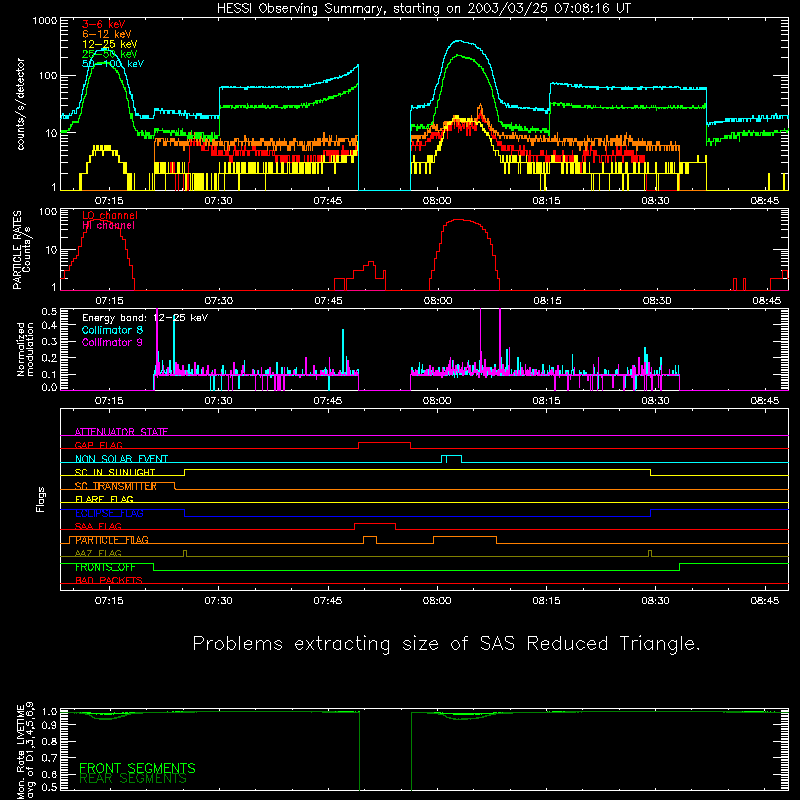Click the HESSI Observing Summary title text
This screenshot has width=800, height=800.
[424, 9]
